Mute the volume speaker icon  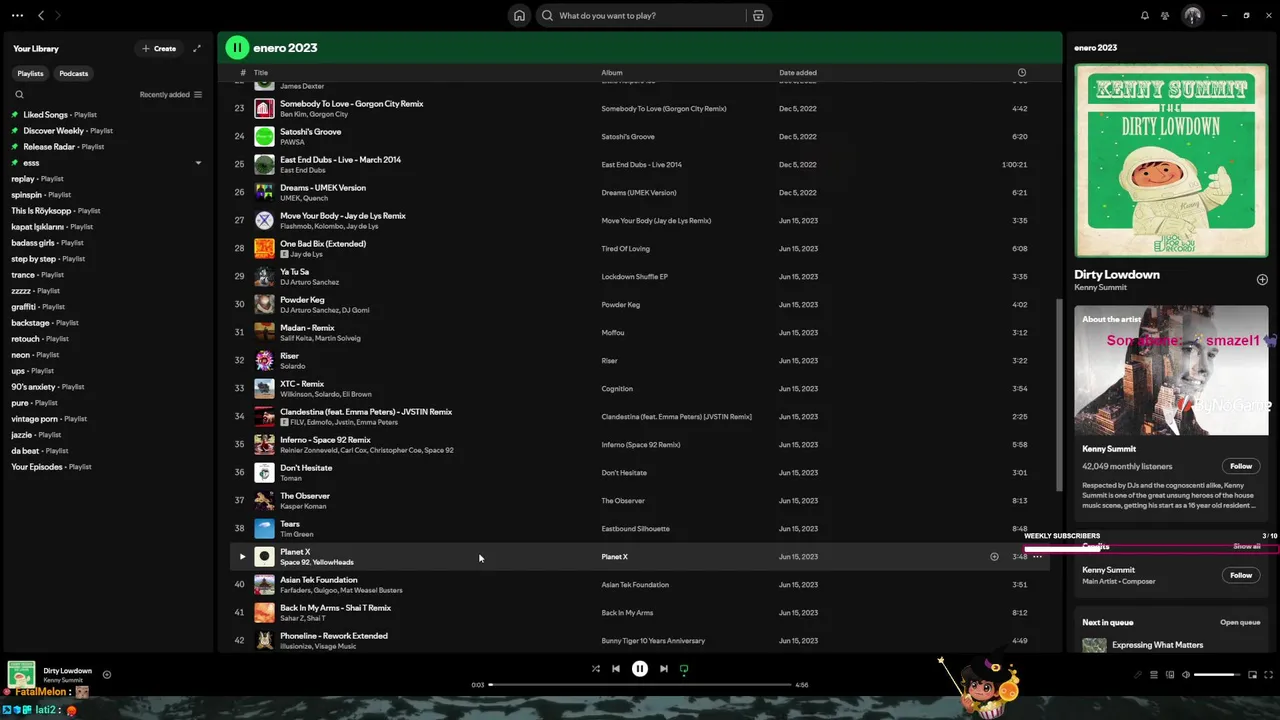[1186, 675]
